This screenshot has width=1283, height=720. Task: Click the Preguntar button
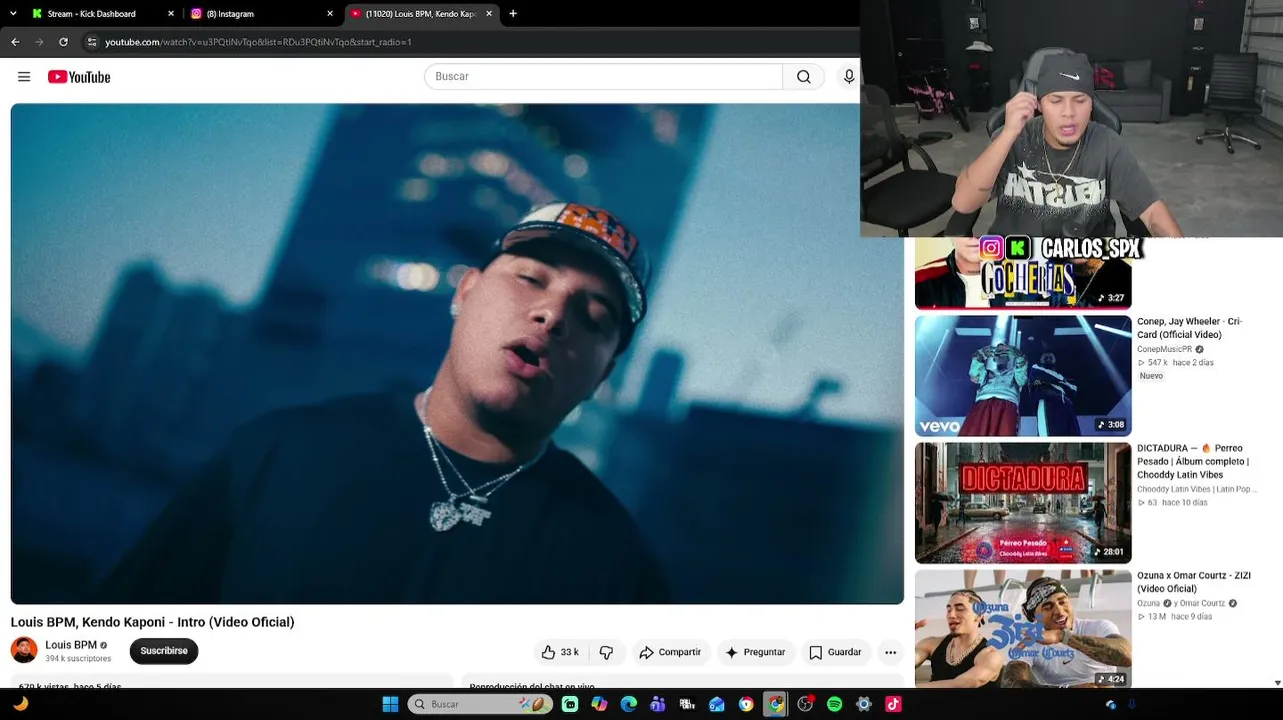coord(755,652)
